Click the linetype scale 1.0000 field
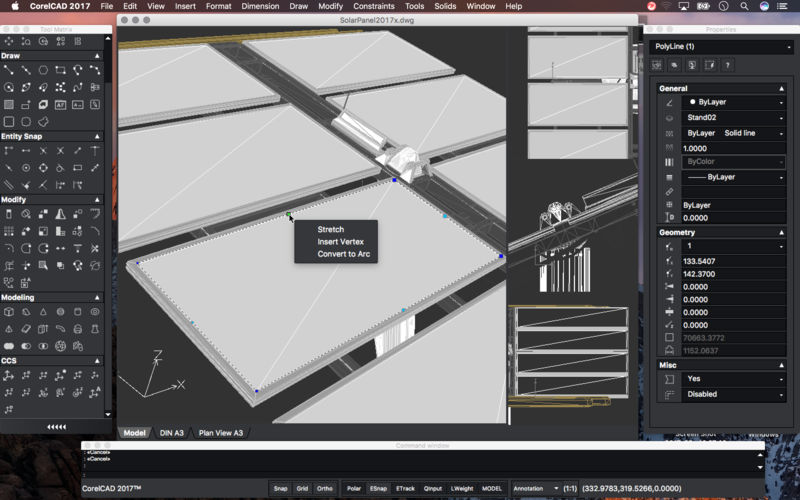800x500 pixels. pyautogui.click(x=733, y=148)
